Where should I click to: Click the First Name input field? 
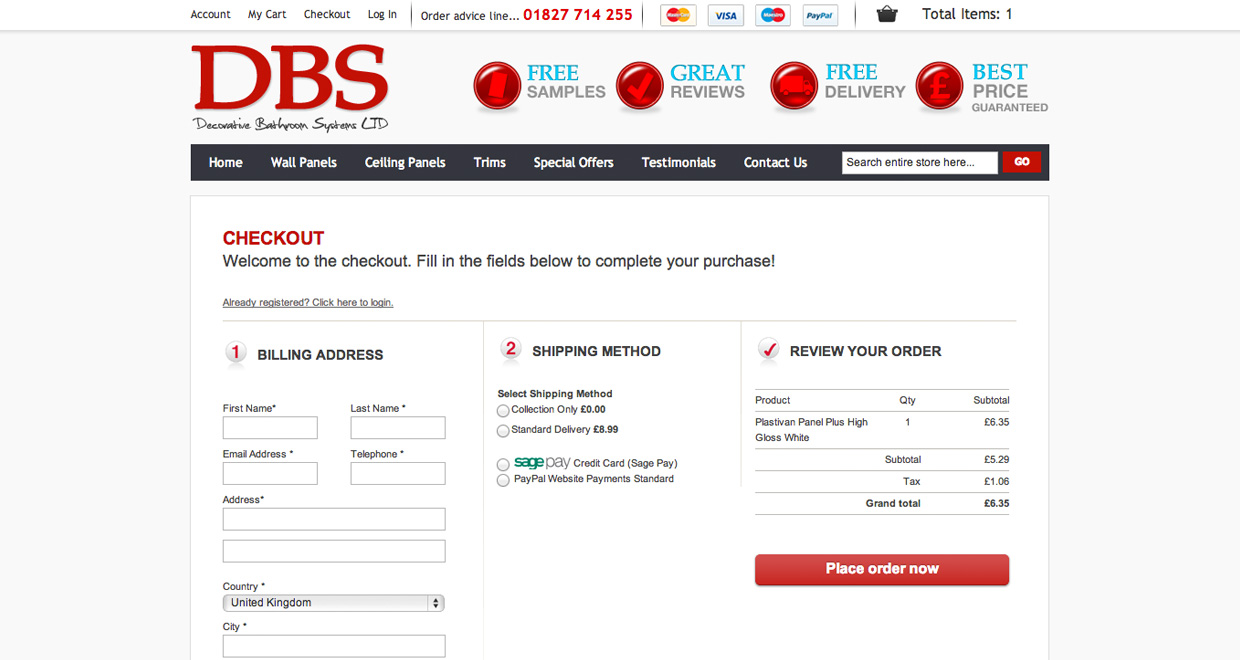point(270,428)
